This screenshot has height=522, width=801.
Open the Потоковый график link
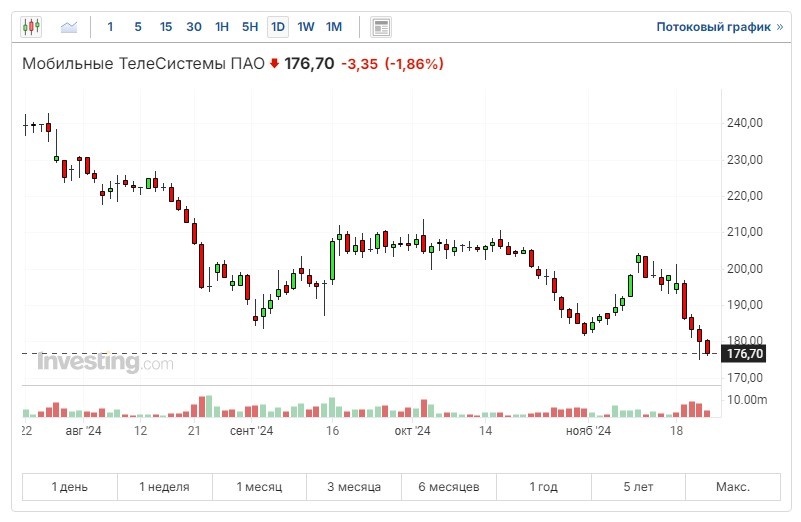[719, 27]
